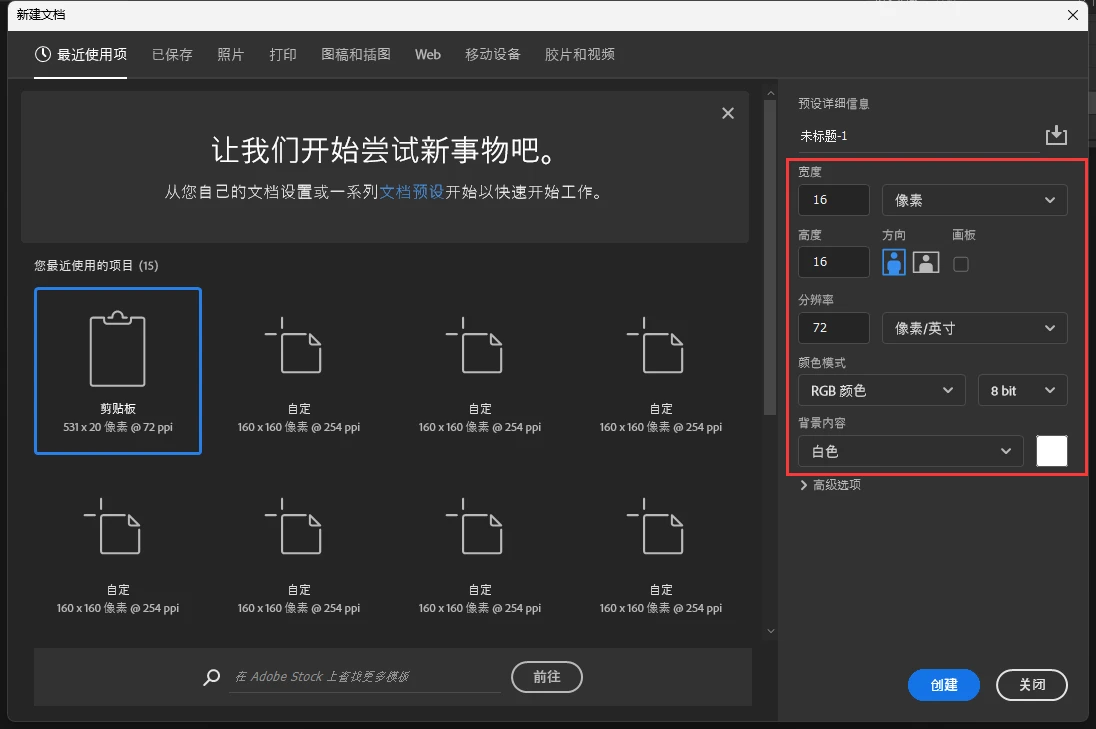Screen dimensions: 1096x729
Task: Click the clock icon on 最近使用项 tab
Action: pos(43,54)
